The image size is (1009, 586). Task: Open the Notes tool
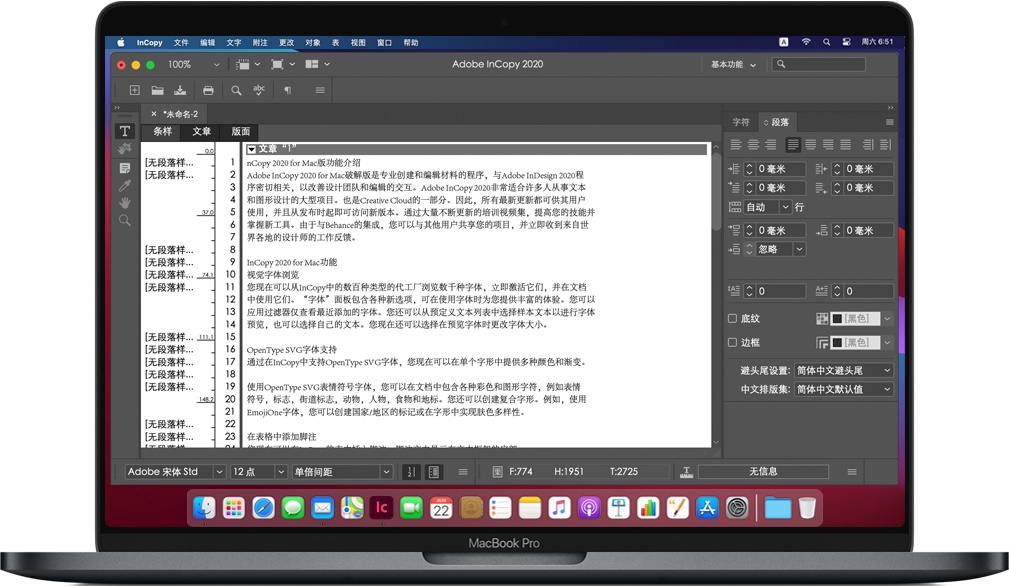125,167
